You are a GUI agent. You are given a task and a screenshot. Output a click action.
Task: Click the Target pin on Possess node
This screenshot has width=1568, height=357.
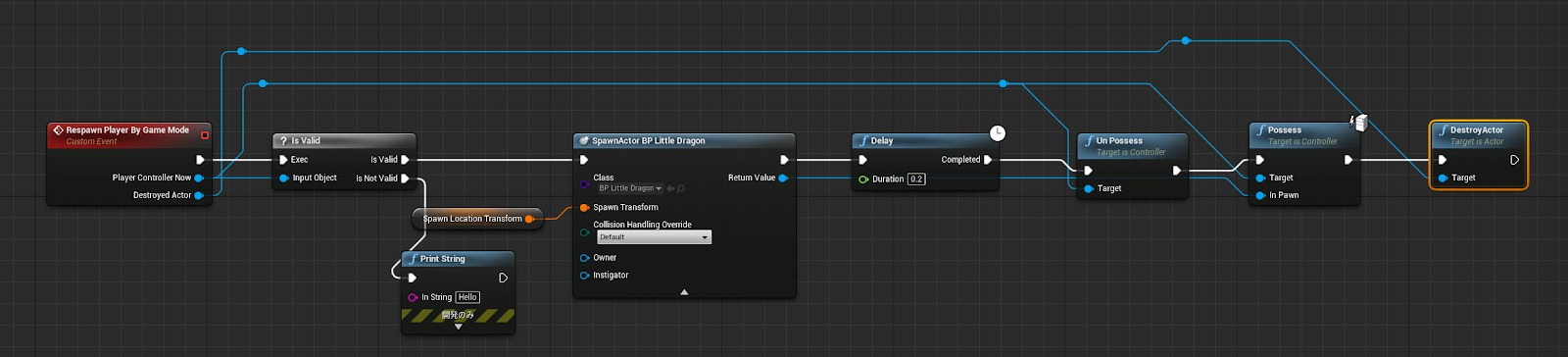coord(1260,178)
